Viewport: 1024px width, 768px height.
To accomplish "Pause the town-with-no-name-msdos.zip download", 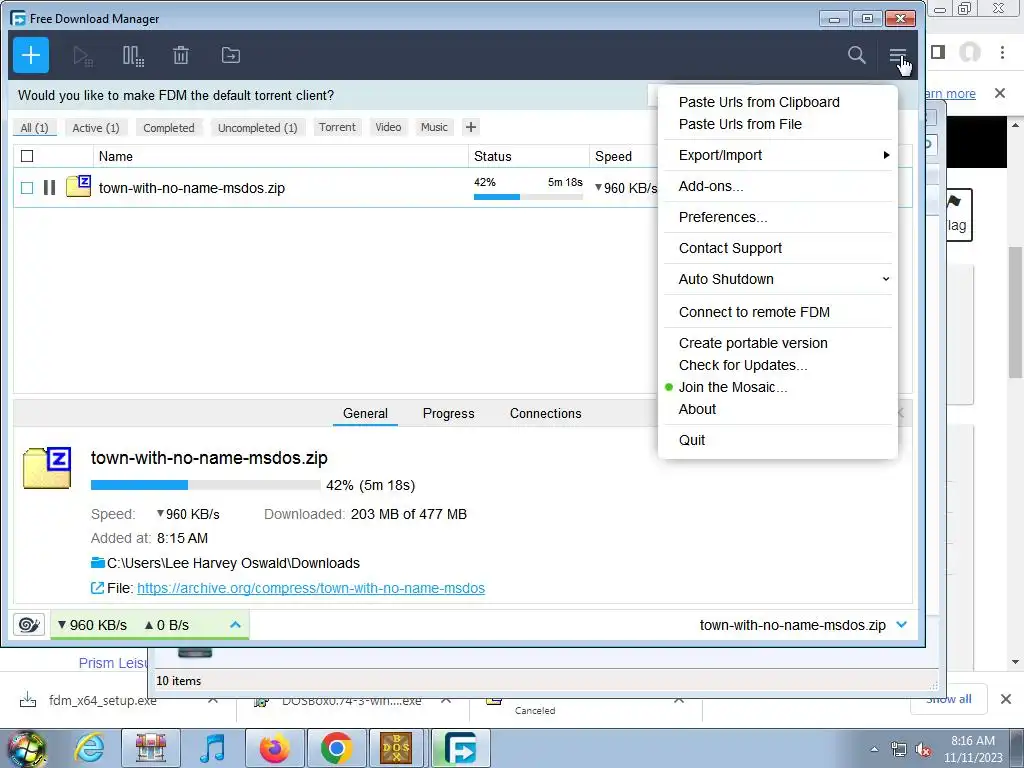I will coord(49,188).
